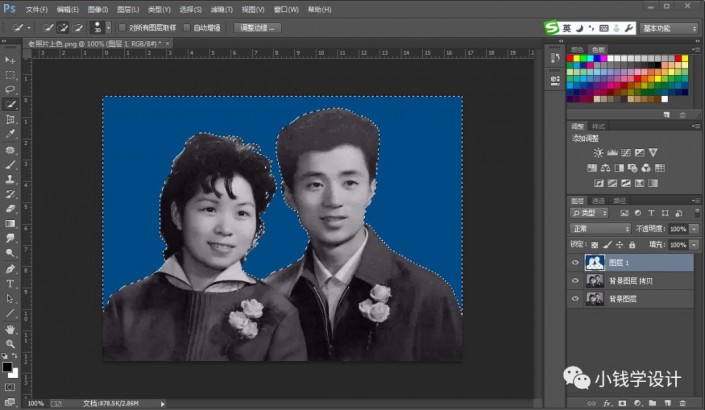Select the Crop tool
Image resolution: width=705 pixels, height=410 pixels.
pos(10,118)
